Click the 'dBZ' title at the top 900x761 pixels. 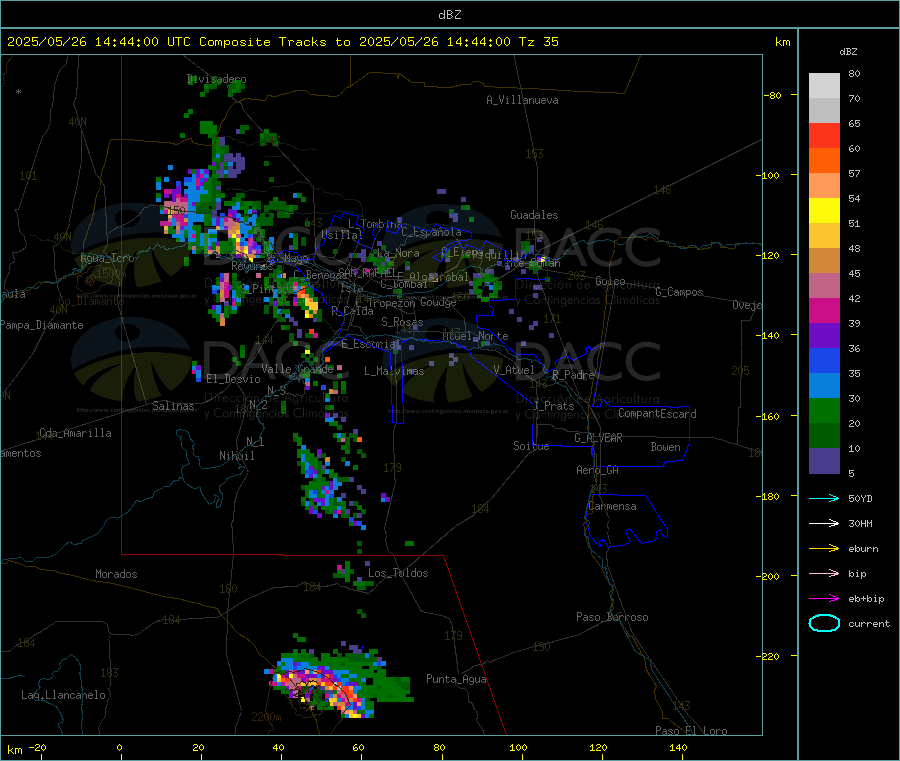coord(449,15)
